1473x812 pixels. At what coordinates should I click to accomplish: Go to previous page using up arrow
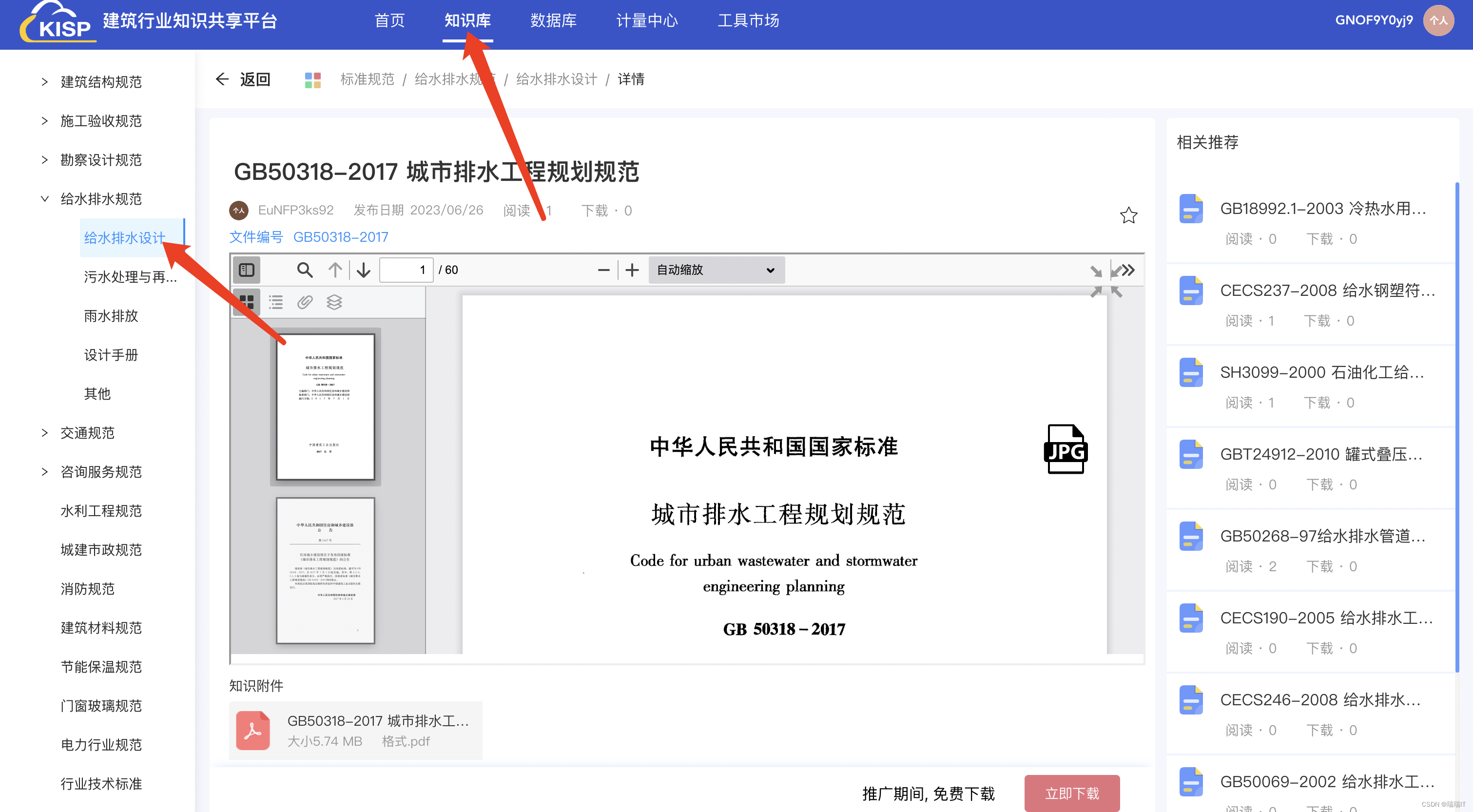tap(336, 270)
